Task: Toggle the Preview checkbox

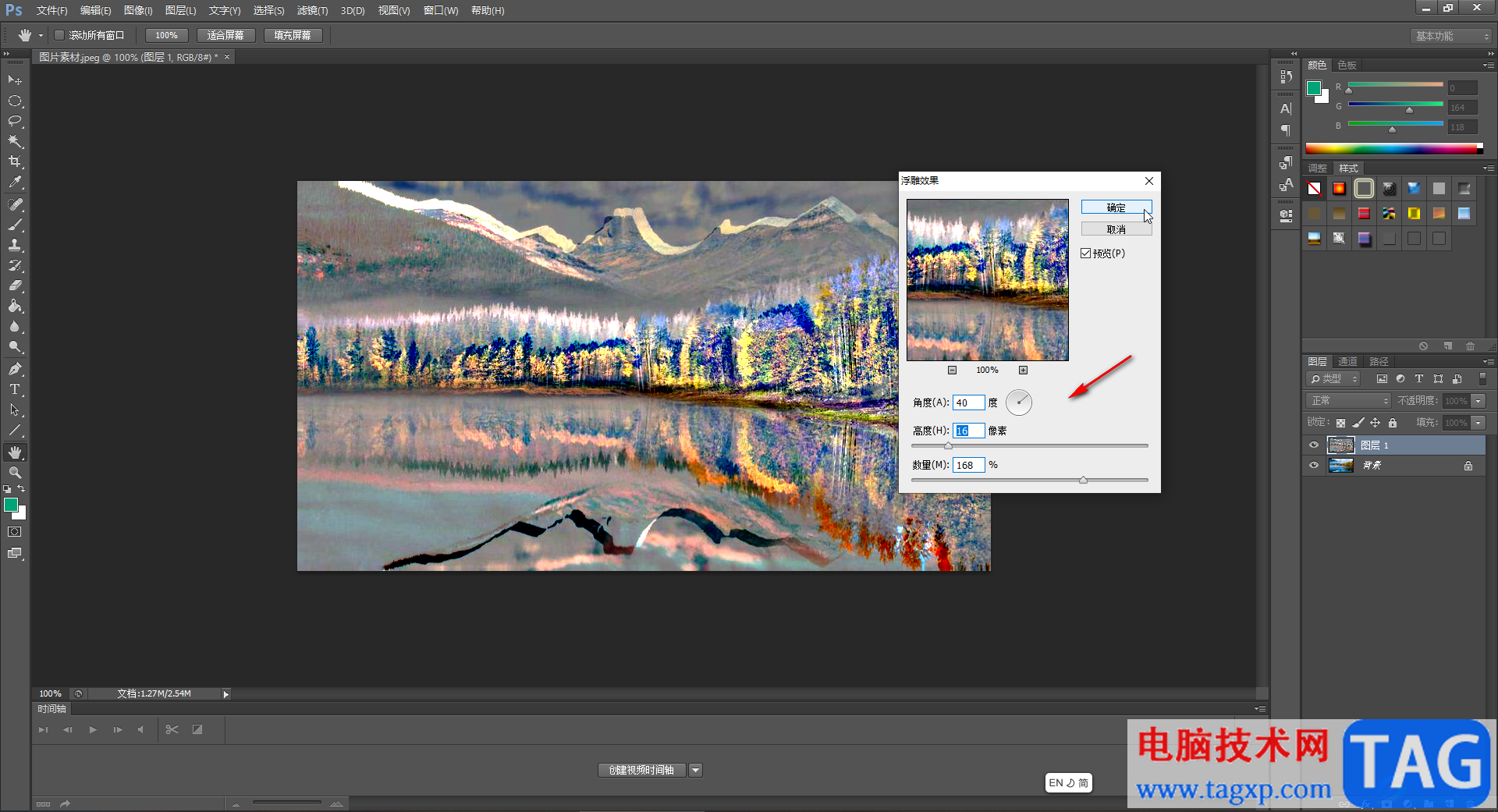Action: click(1085, 254)
